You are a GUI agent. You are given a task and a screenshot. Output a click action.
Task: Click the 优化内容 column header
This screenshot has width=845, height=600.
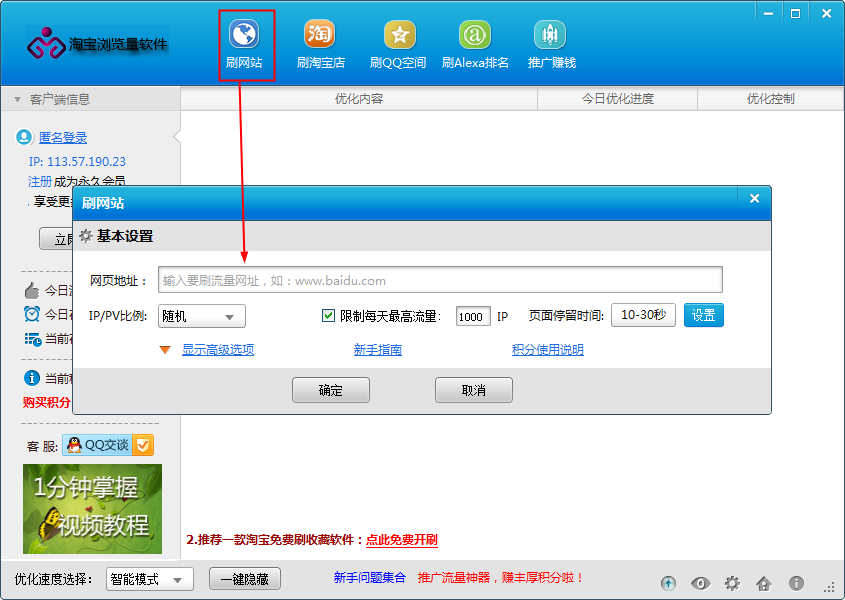[359, 99]
